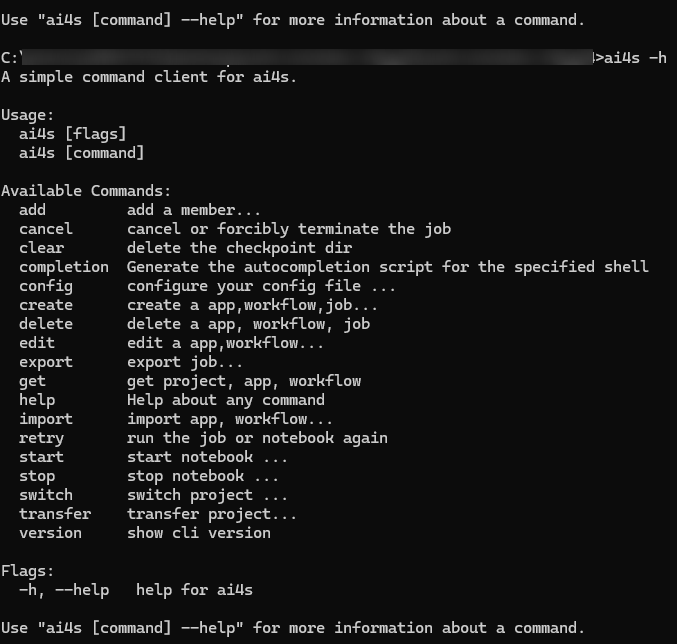Viewport: 677px width, 644px height.
Task: Click the typed 'ai4s -h' prompt command
Action: pyautogui.click(x=635, y=58)
